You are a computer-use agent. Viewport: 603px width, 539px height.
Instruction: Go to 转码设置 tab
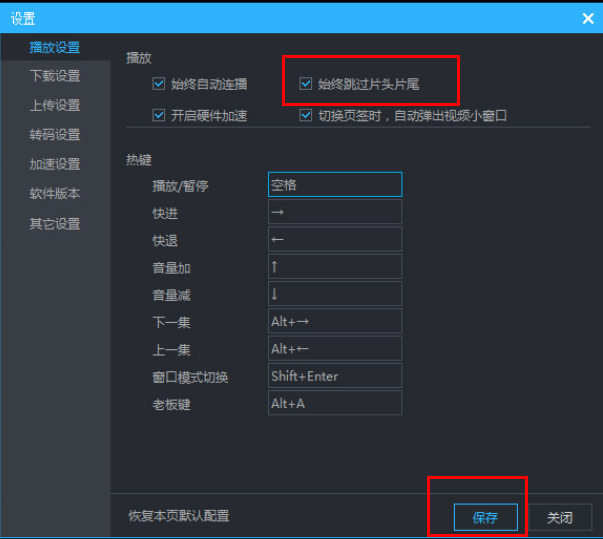tap(55, 135)
